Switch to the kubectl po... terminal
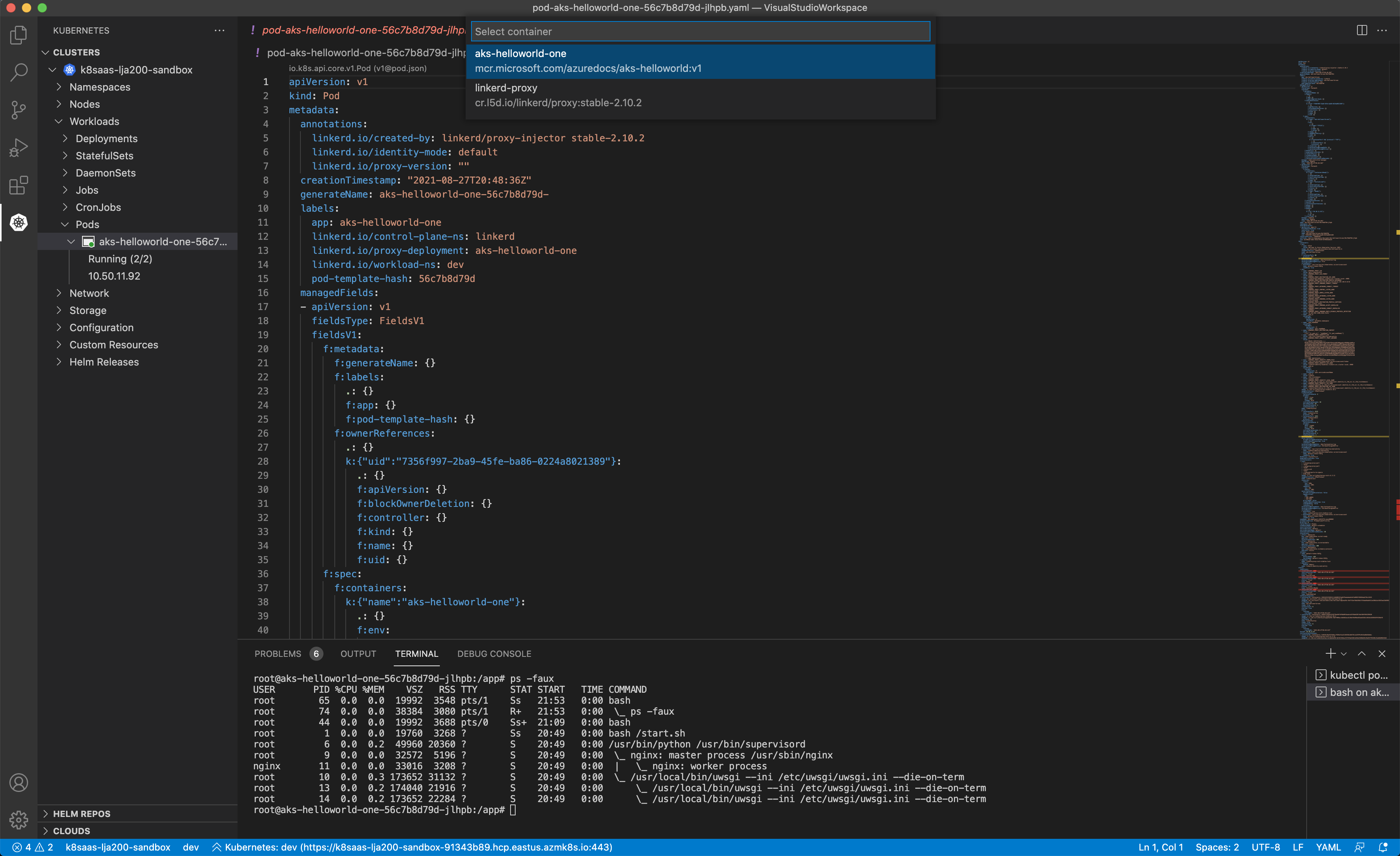Viewport: 1400px width, 856px height. click(x=1353, y=675)
